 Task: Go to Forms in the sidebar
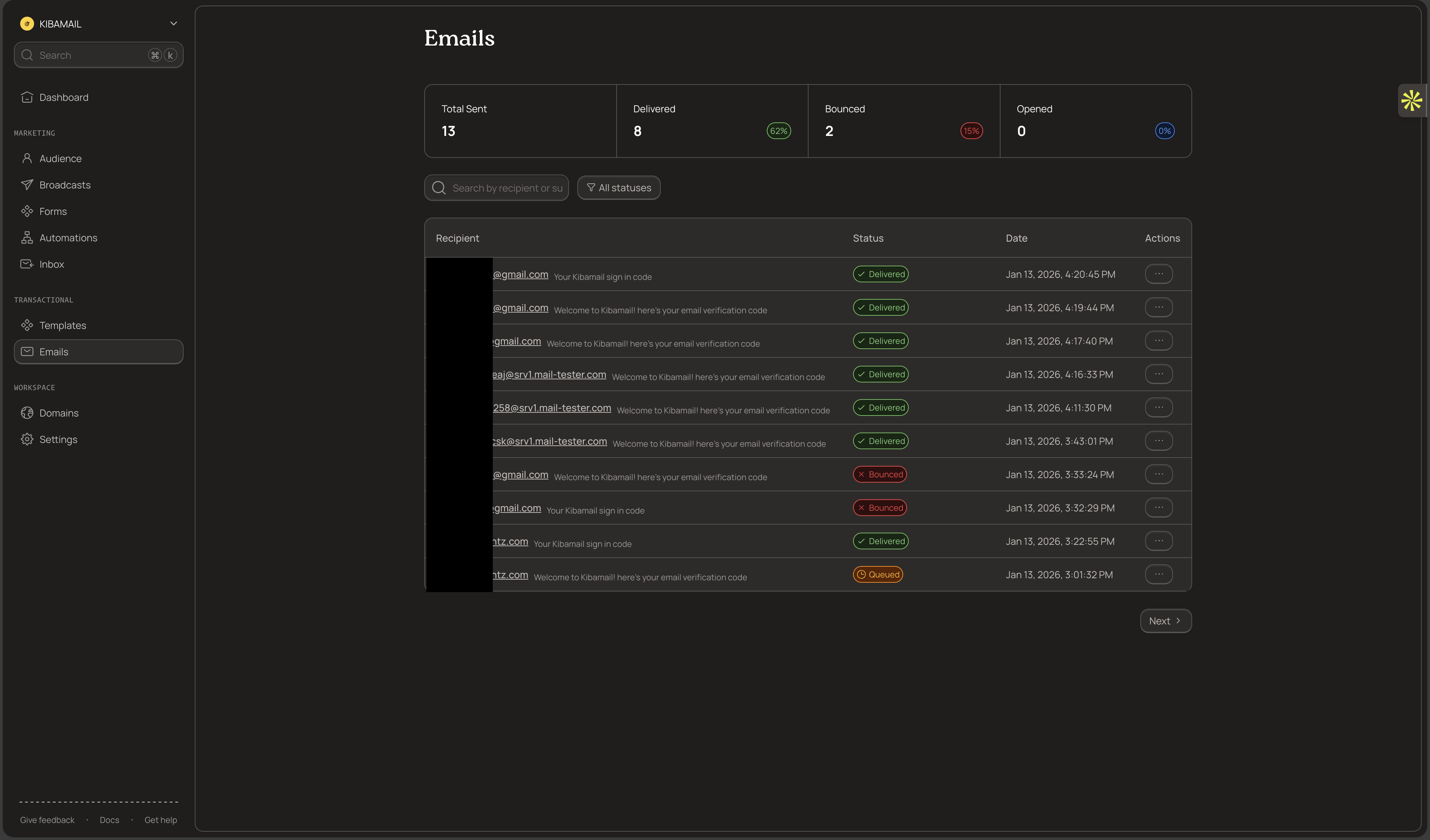point(53,210)
